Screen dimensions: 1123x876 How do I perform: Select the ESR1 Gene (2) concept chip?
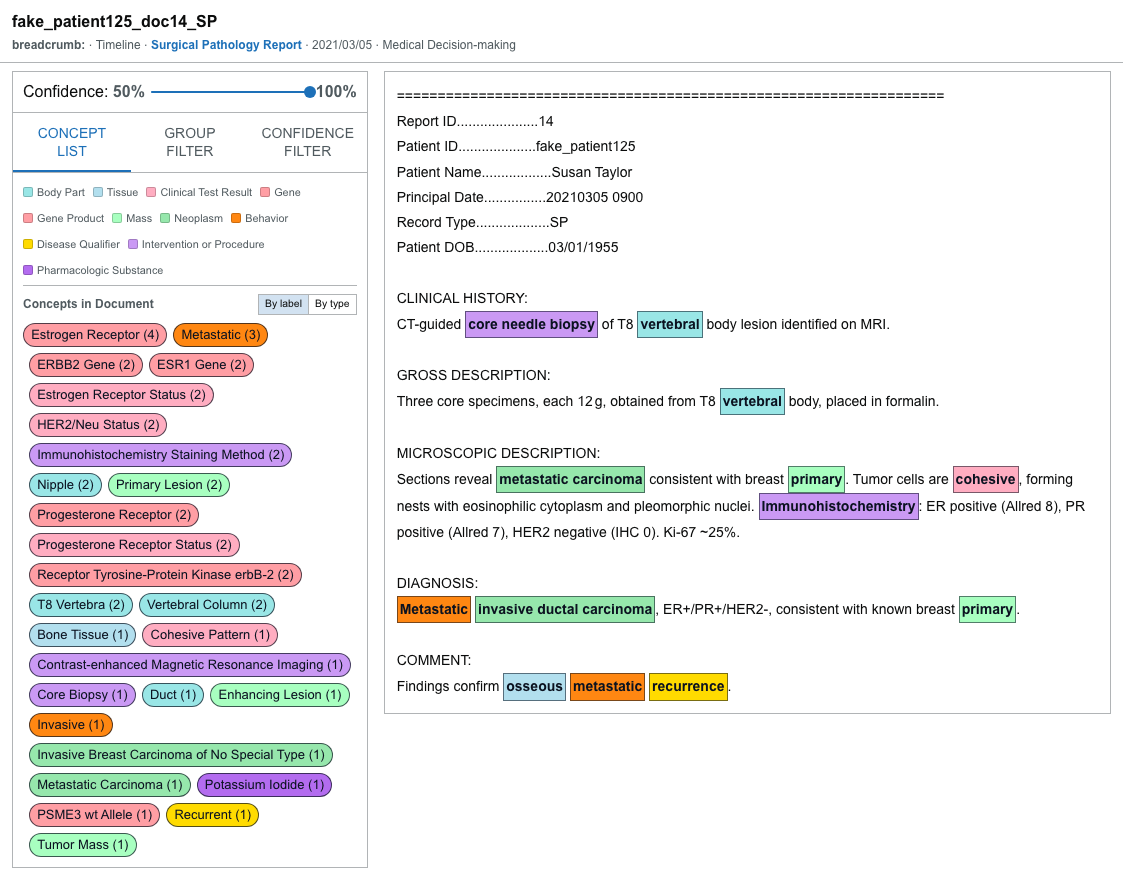[x=201, y=365]
